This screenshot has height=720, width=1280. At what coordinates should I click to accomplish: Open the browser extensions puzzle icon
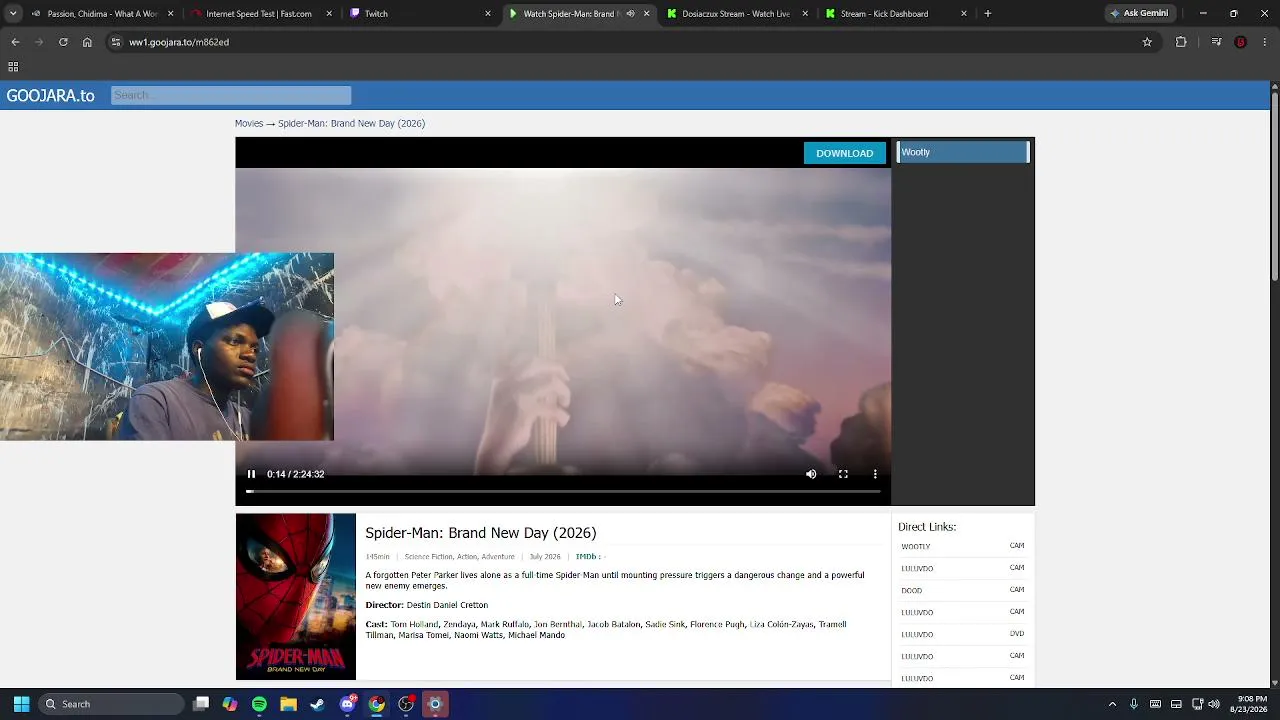[x=1181, y=42]
